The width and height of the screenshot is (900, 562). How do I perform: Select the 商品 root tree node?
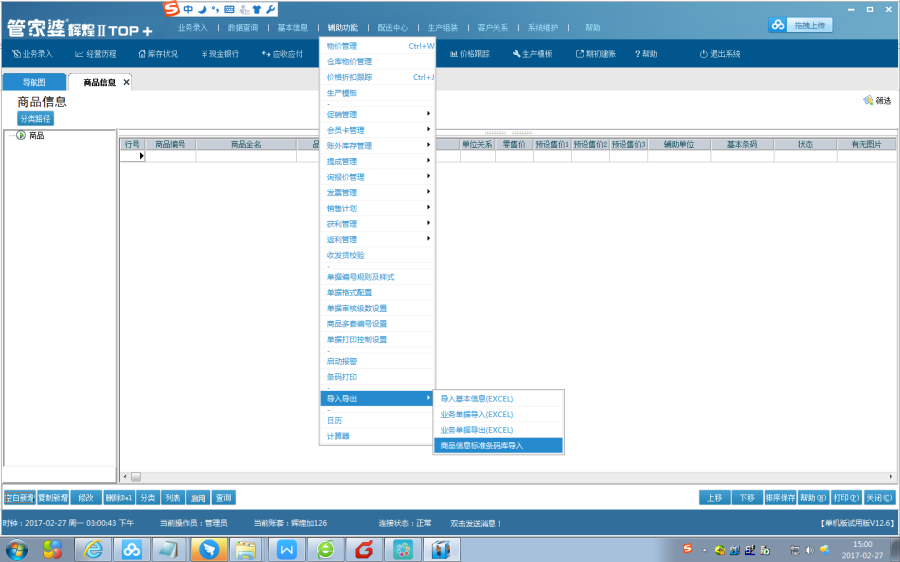click(x=35, y=136)
